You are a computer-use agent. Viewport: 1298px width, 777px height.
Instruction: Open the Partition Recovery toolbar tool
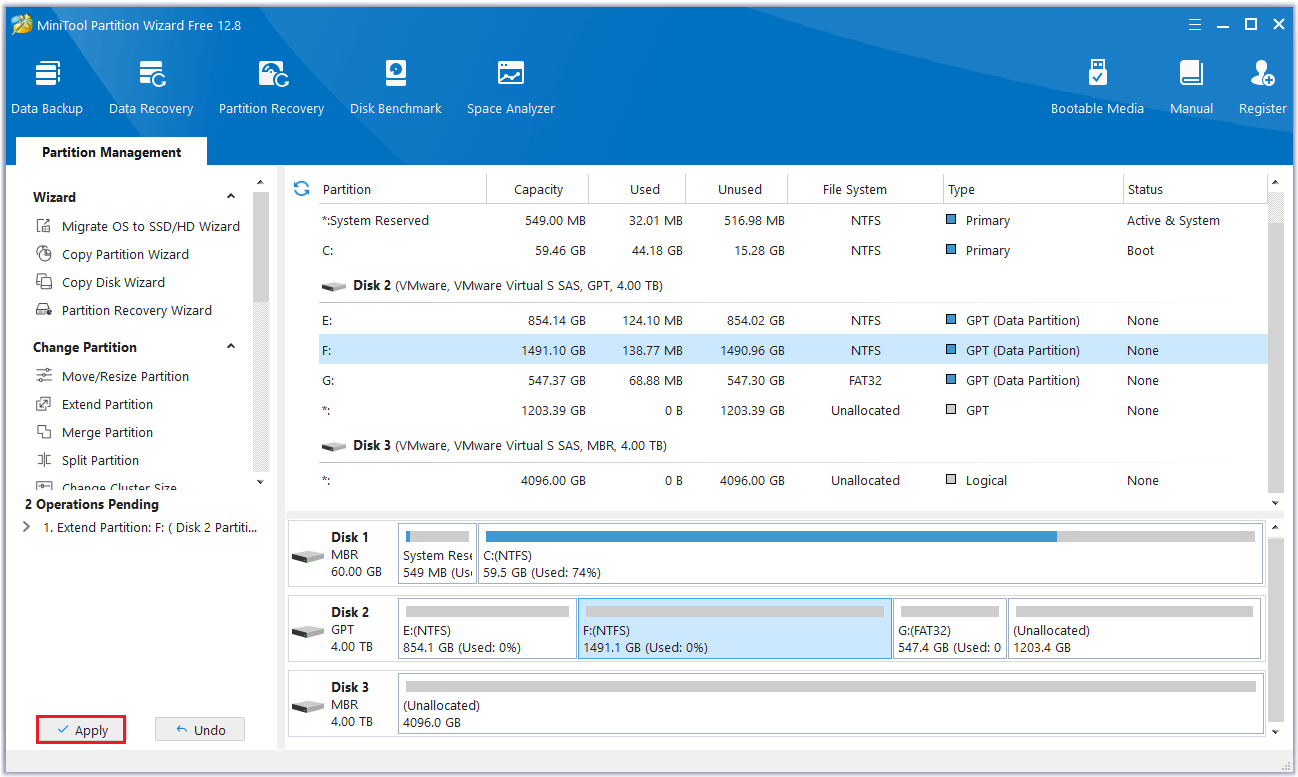point(272,88)
